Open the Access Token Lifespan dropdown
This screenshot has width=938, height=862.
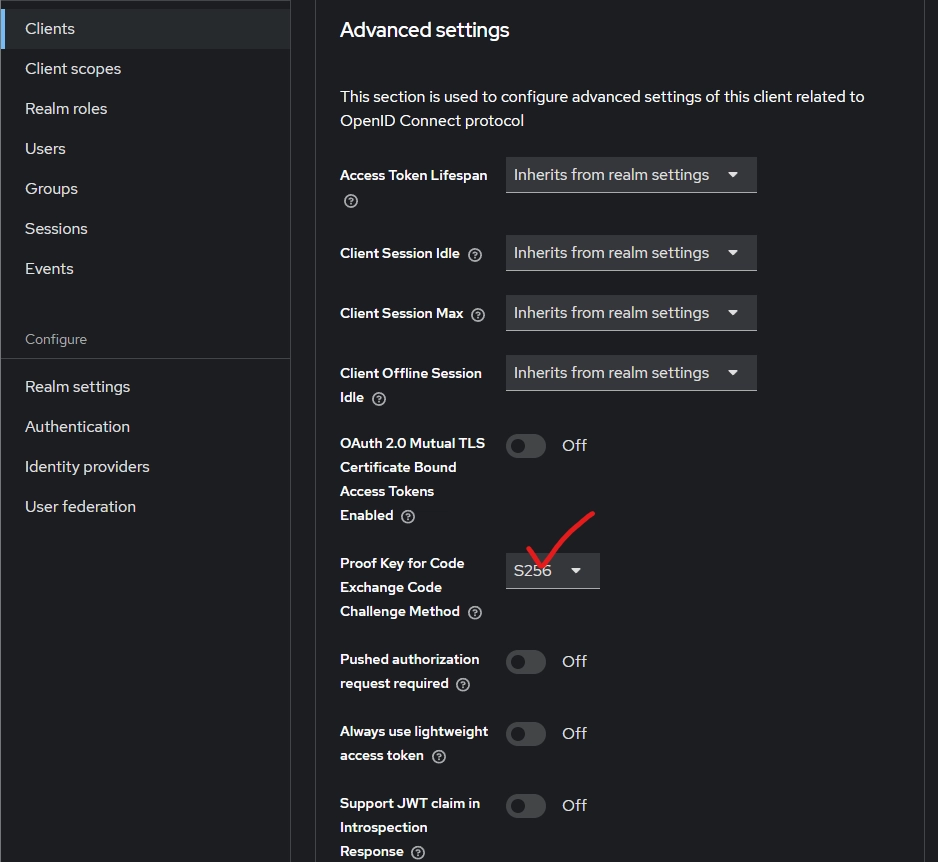tap(630, 175)
